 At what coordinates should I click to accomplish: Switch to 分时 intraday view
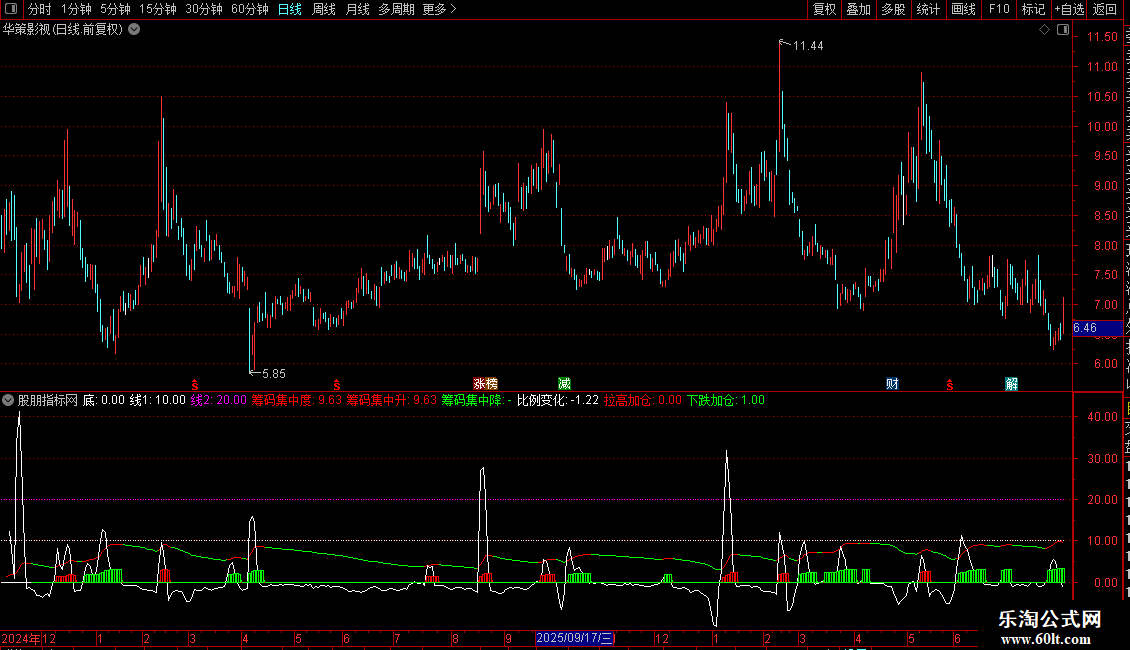(x=40, y=9)
